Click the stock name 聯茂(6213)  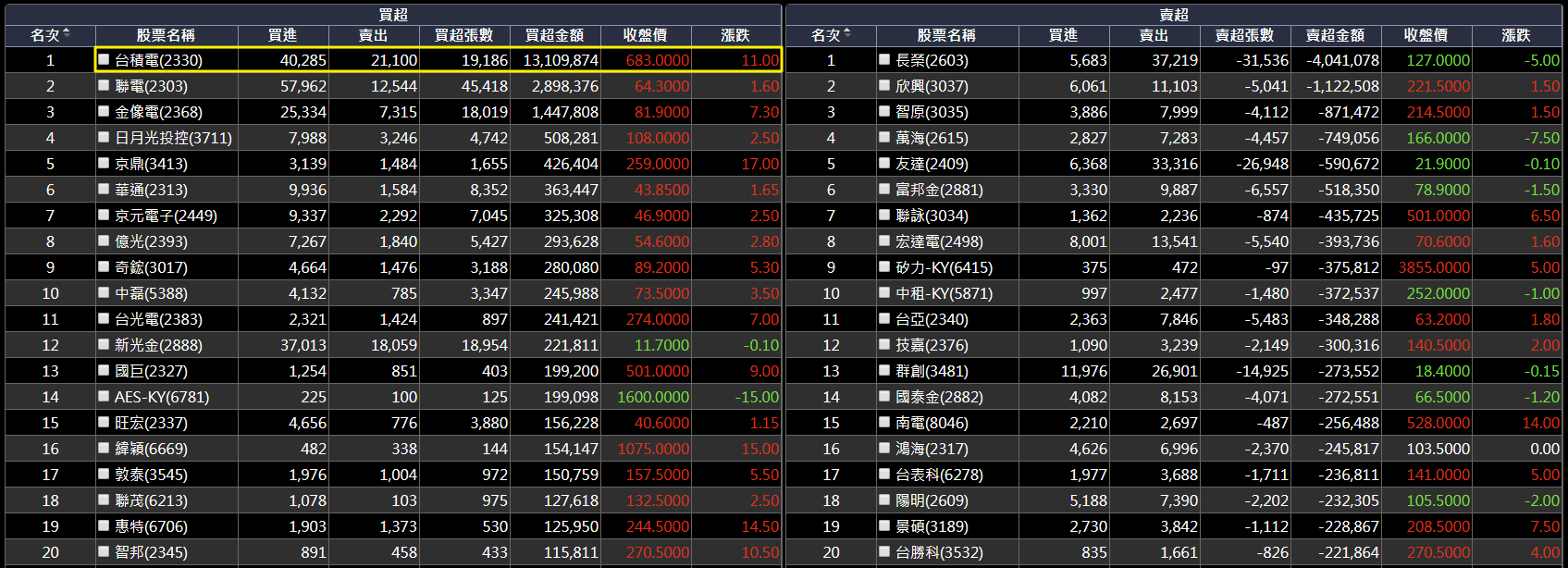tap(151, 500)
